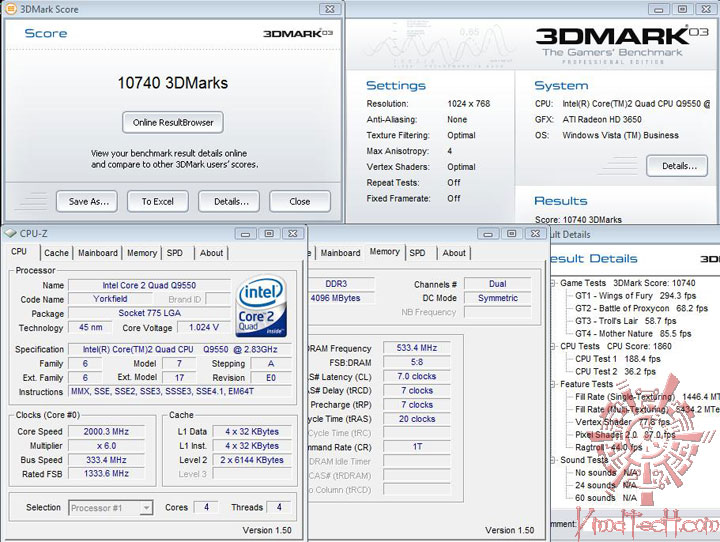The image size is (720, 542).
Task: Maximize the 3DMark03 main window
Action: point(683,9)
